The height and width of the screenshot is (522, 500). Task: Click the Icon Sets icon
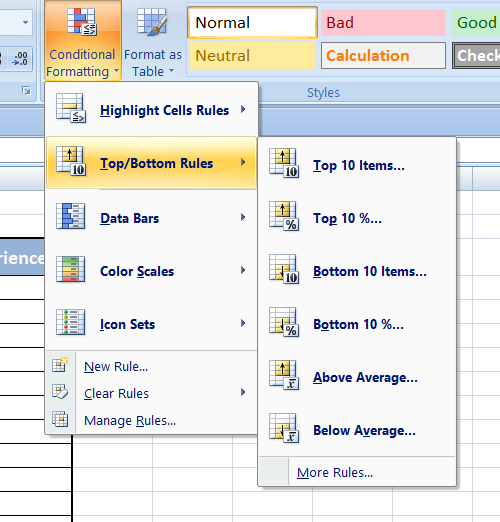click(71, 322)
